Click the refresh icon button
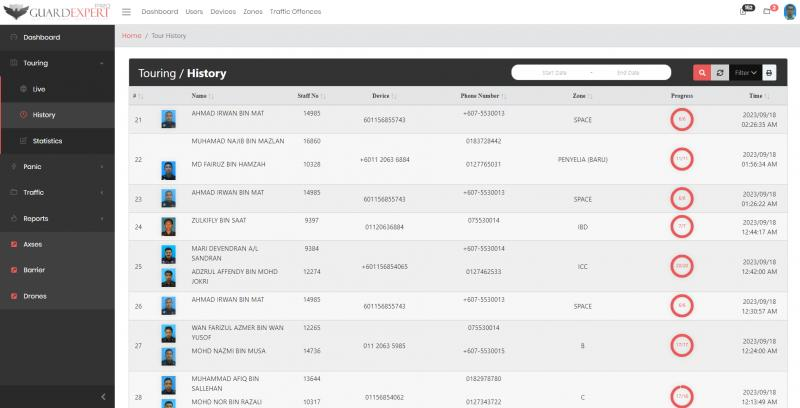The image size is (800, 408). click(x=719, y=73)
